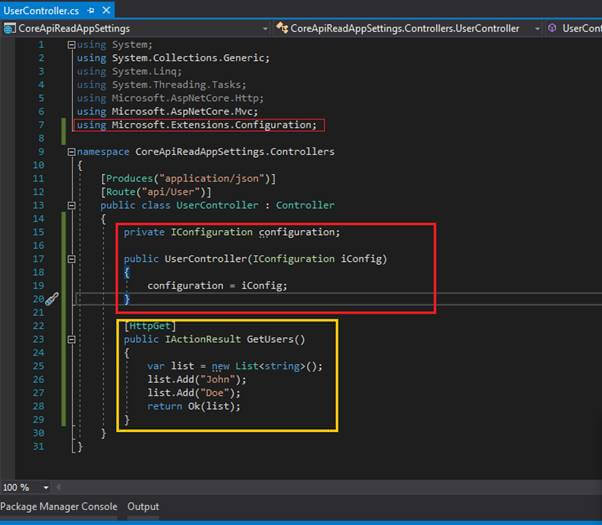602x525 pixels.
Task: Click '[Route("api/User")]' on line 12
Action: (155, 192)
